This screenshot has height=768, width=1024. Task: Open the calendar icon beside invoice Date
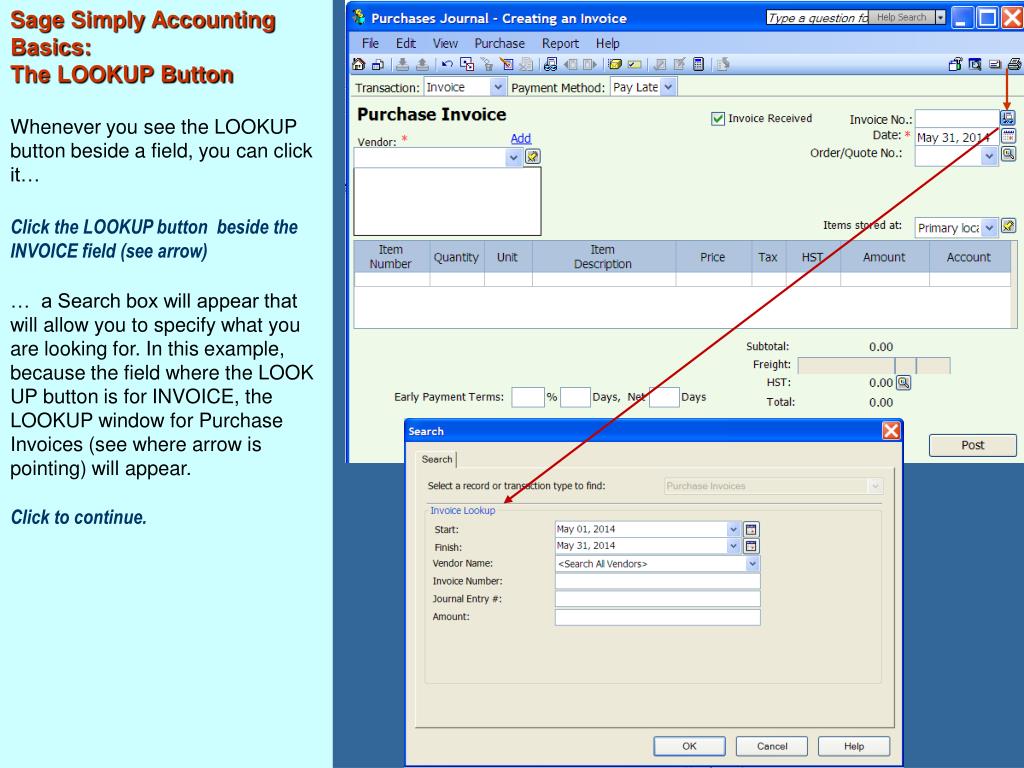coord(1008,136)
